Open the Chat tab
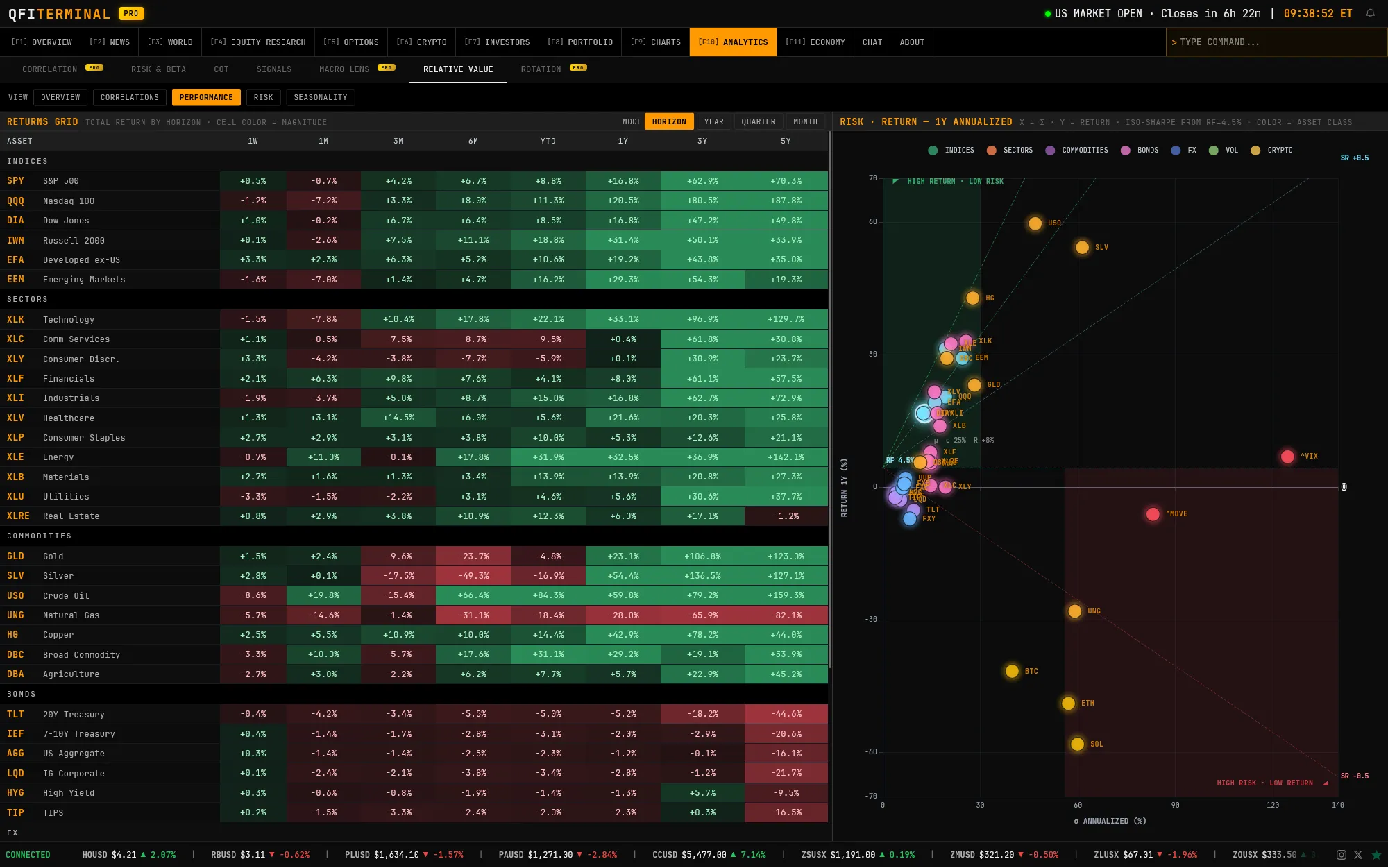The image size is (1388, 868). pyautogui.click(x=872, y=42)
